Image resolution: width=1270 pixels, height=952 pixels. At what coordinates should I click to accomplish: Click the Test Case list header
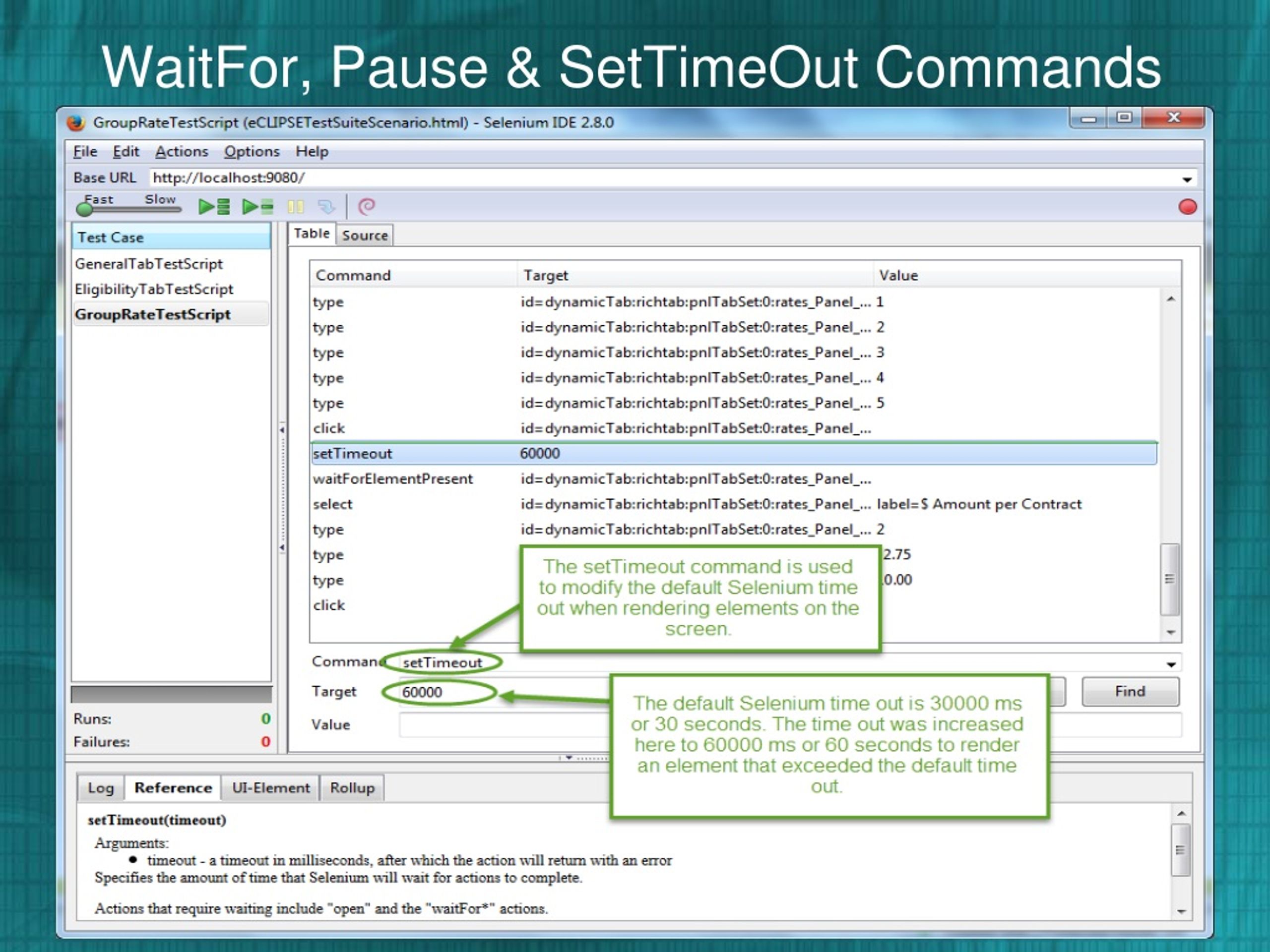pyautogui.click(x=171, y=238)
